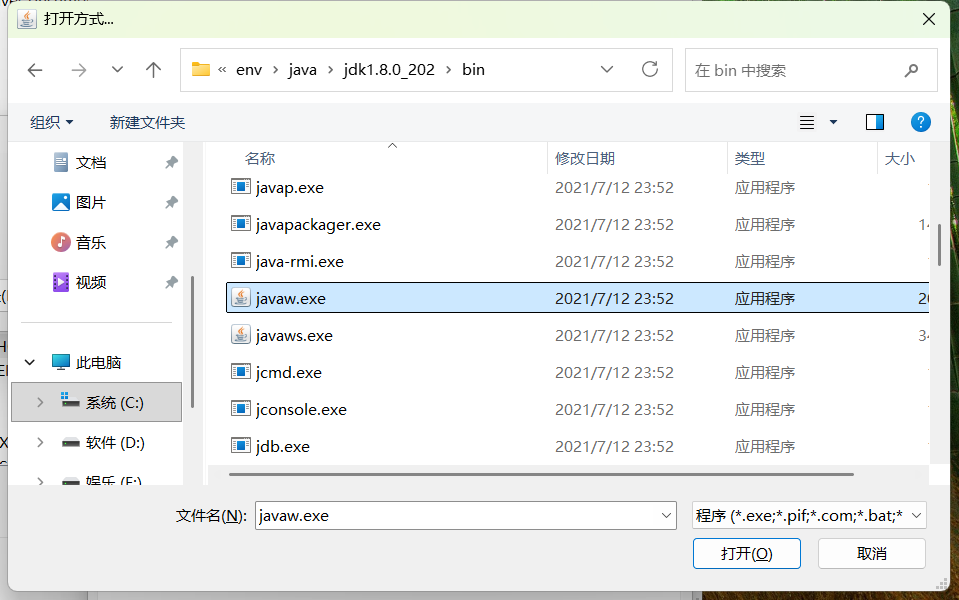Click javaw.exe Java cup icon

point(241,298)
